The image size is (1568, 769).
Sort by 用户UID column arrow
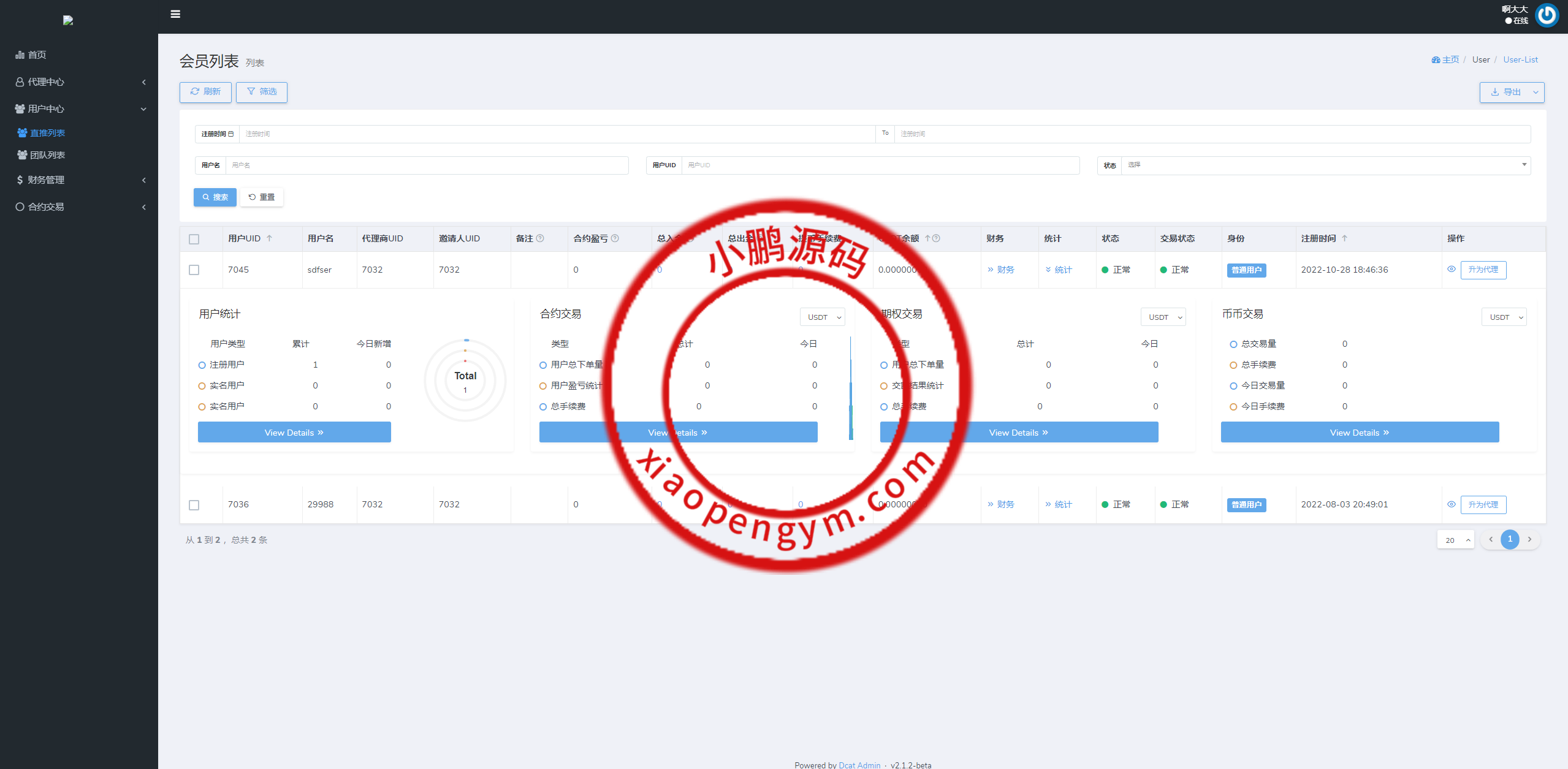click(269, 238)
